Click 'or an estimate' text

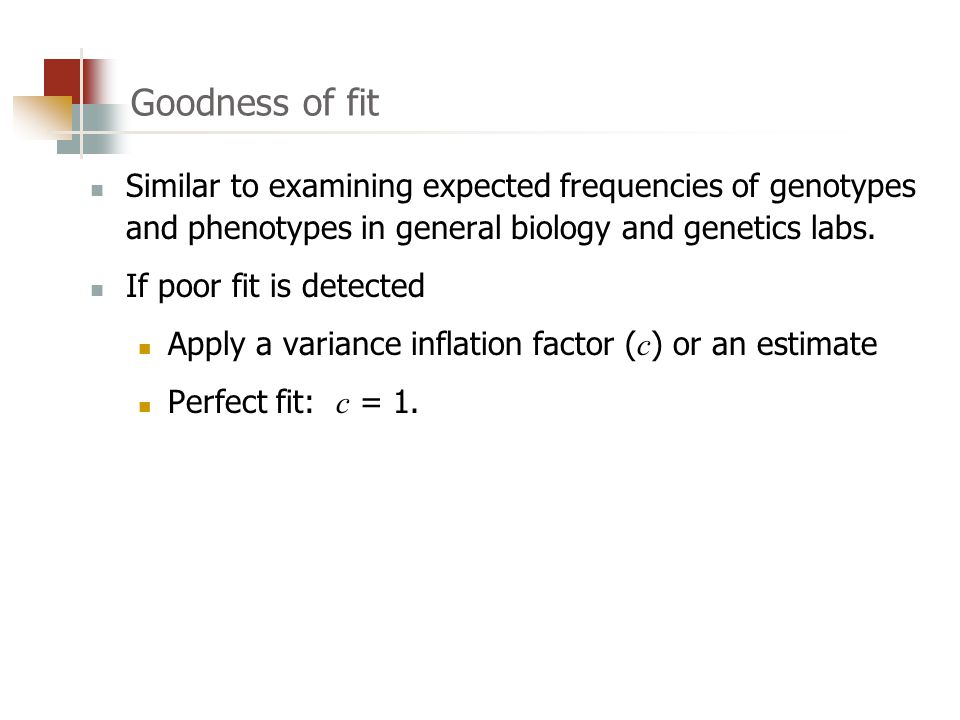pos(774,344)
